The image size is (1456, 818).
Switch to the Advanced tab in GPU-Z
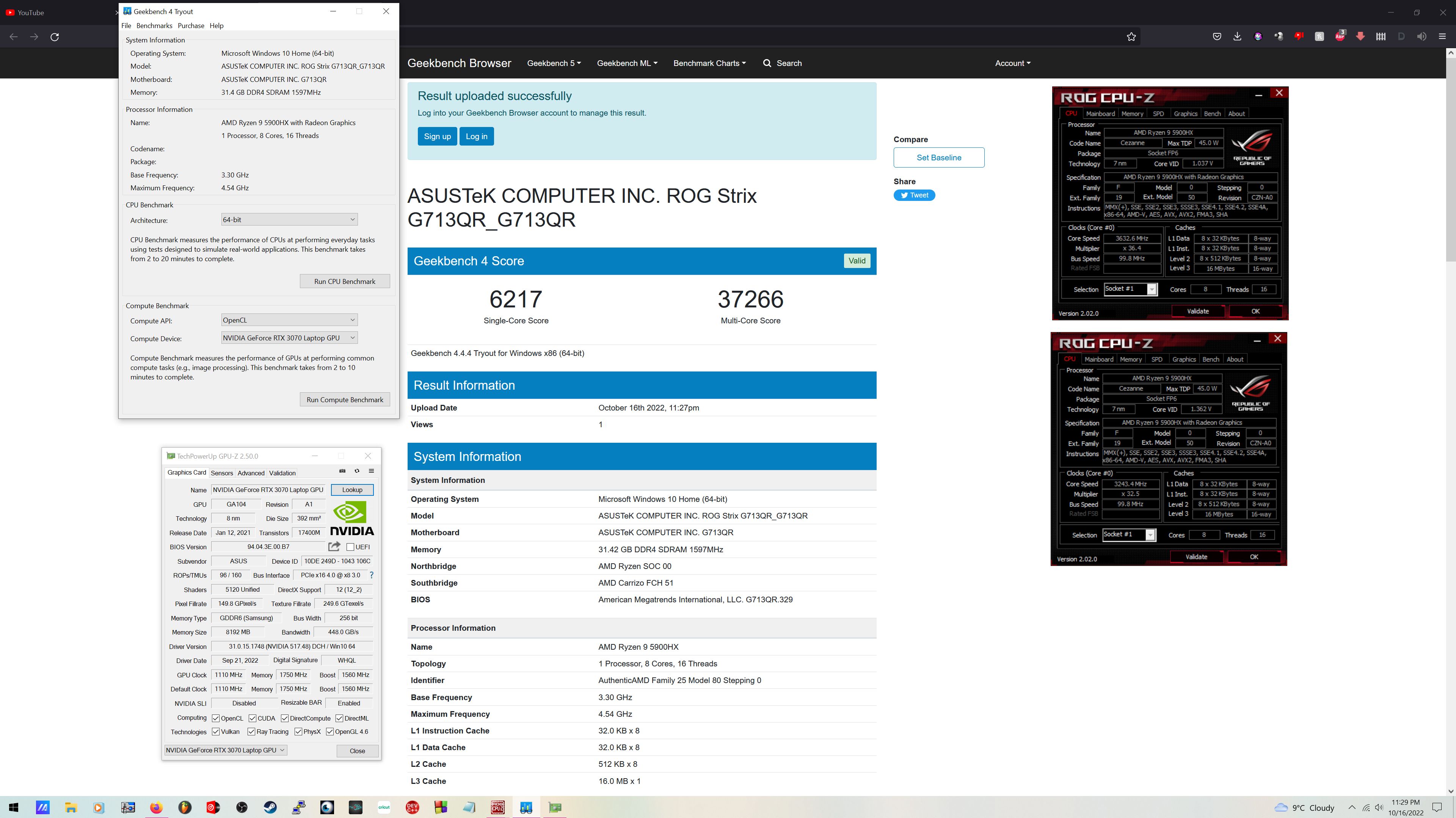pos(251,473)
